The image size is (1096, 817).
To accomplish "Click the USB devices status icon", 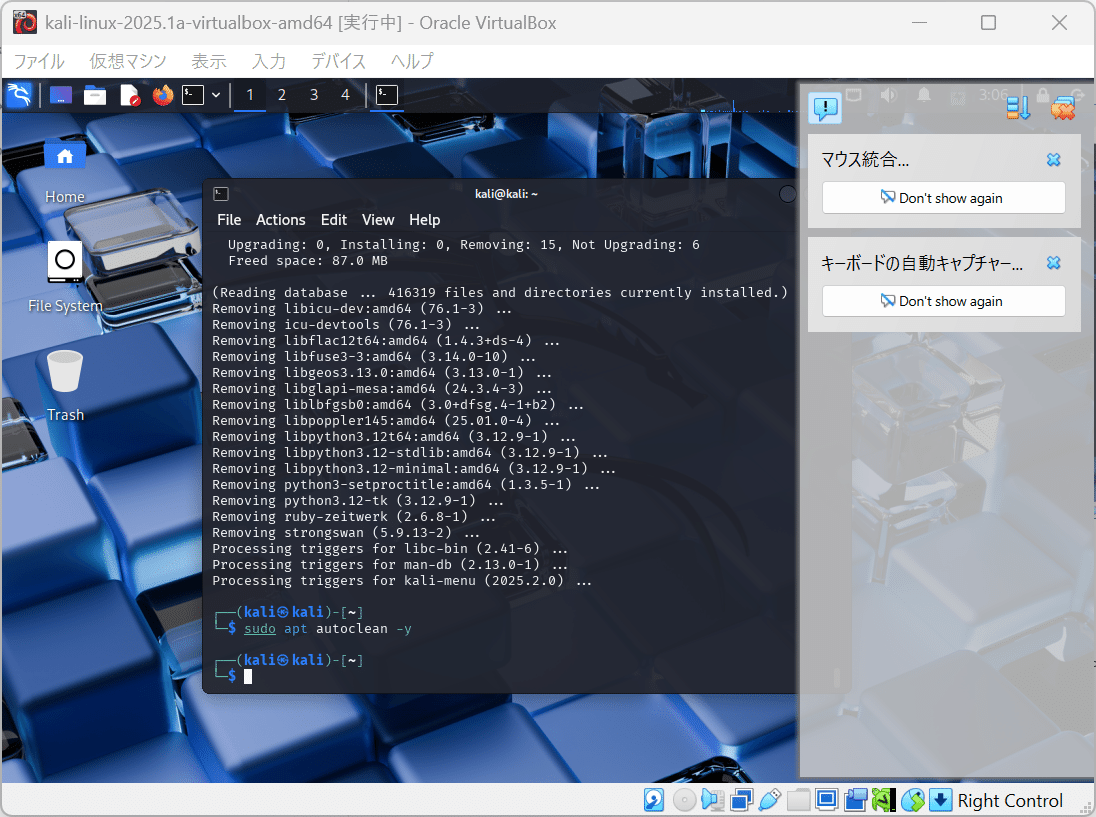I will [x=770, y=800].
